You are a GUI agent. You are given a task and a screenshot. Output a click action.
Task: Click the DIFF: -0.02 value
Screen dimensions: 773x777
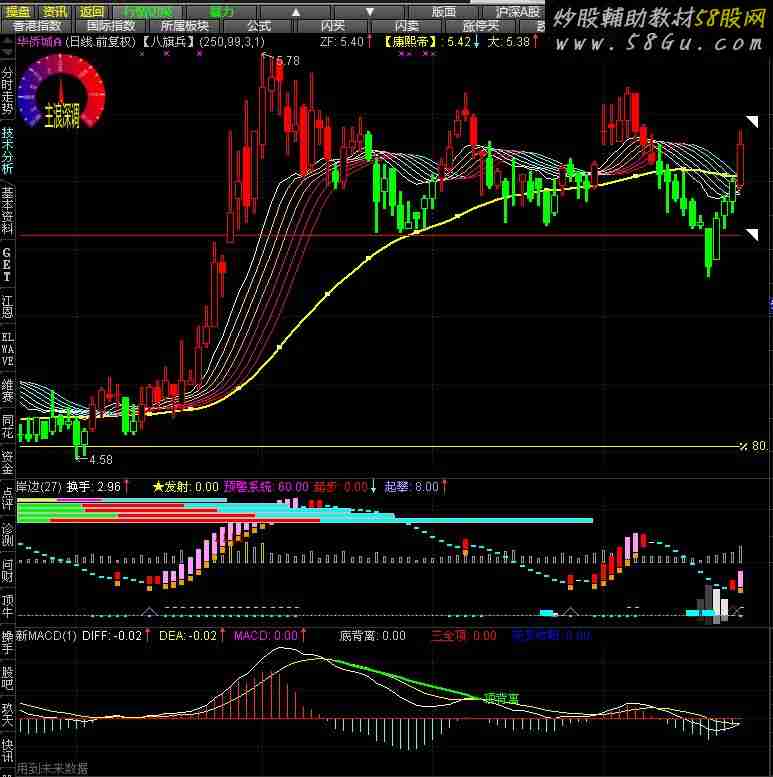coord(112,636)
